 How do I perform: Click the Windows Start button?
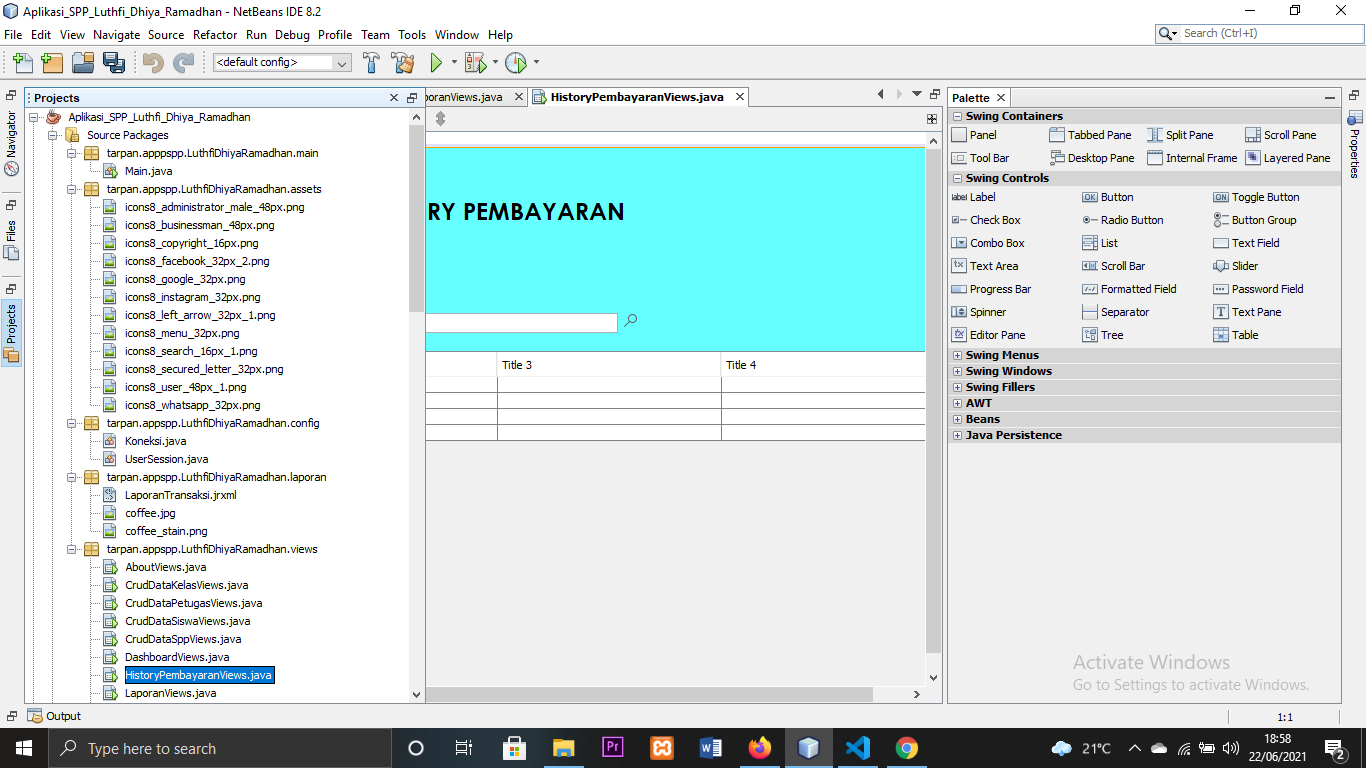(22, 747)
